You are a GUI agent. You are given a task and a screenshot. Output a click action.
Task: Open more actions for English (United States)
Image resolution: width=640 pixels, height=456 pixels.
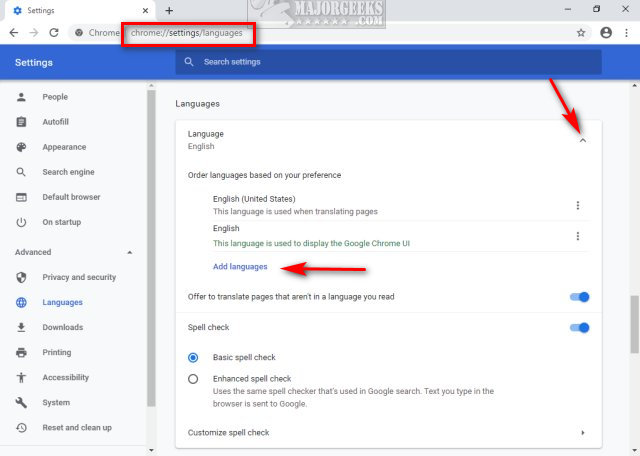click(x=578, y=205)
